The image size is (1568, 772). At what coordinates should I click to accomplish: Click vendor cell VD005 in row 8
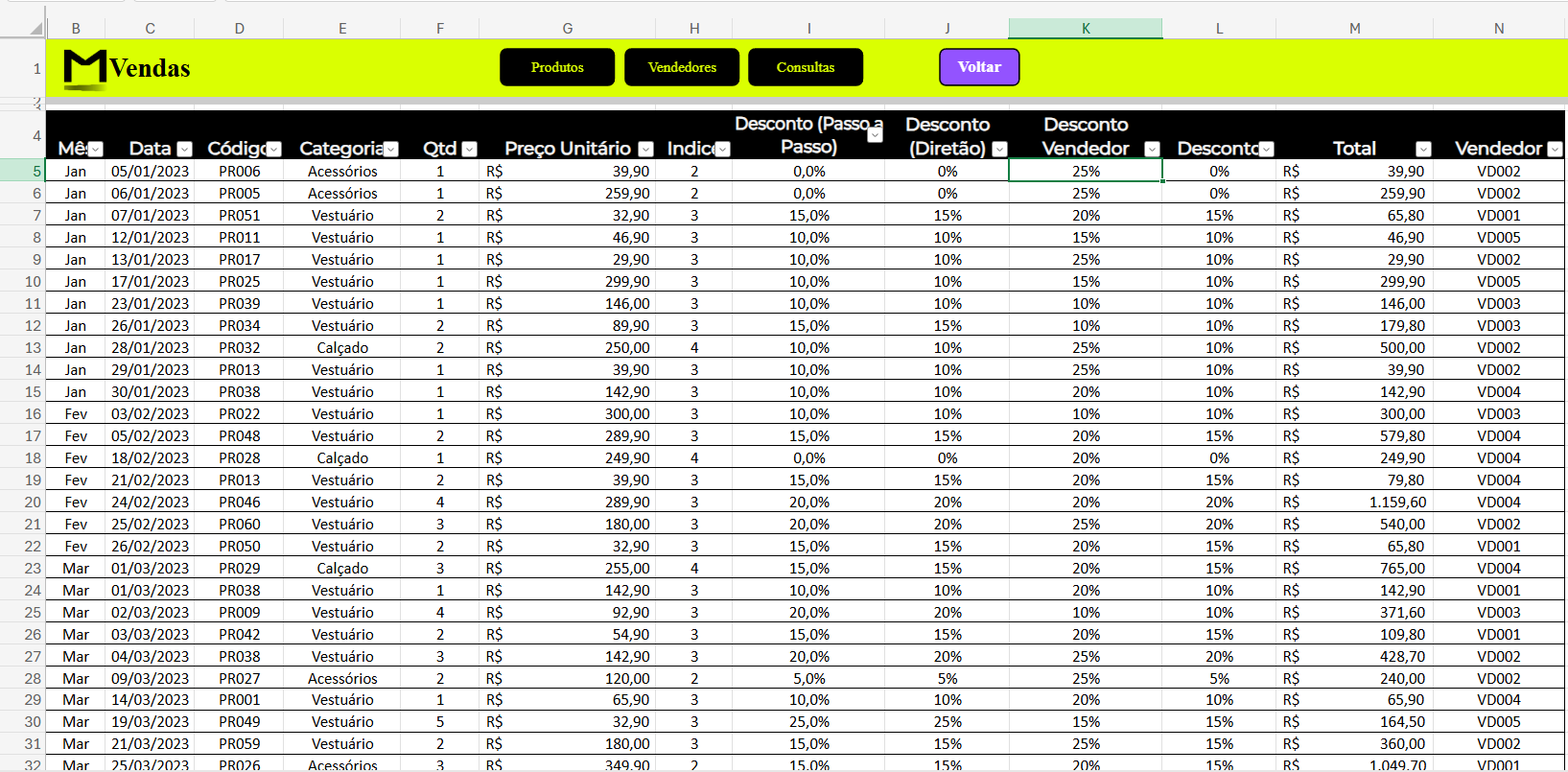pos(1499,237)
